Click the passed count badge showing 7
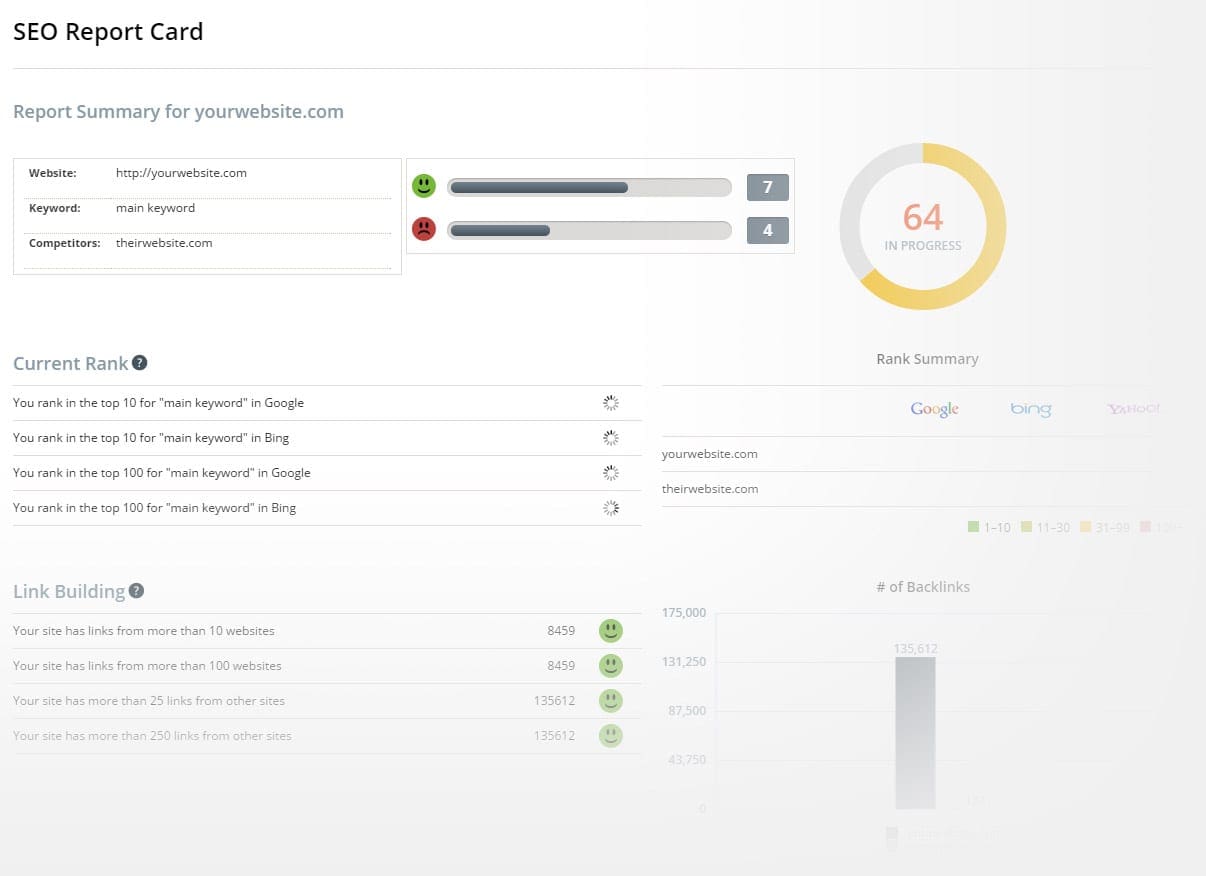 pos(767,187)
